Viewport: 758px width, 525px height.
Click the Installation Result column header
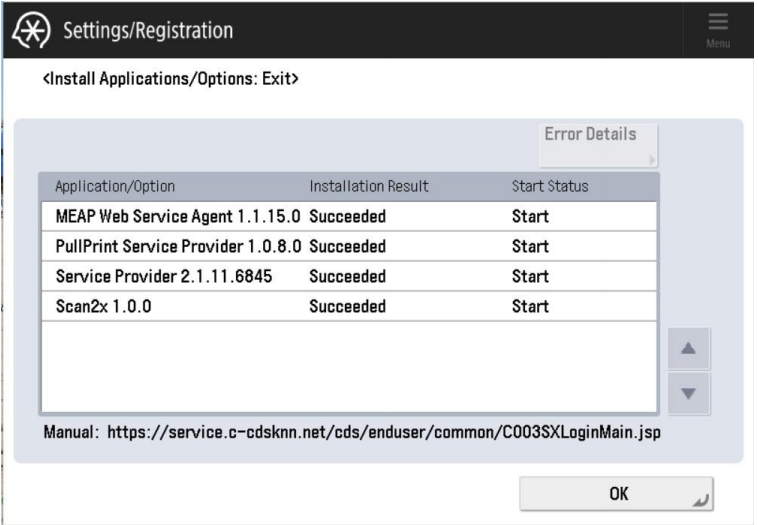click(x=369, y=186)
